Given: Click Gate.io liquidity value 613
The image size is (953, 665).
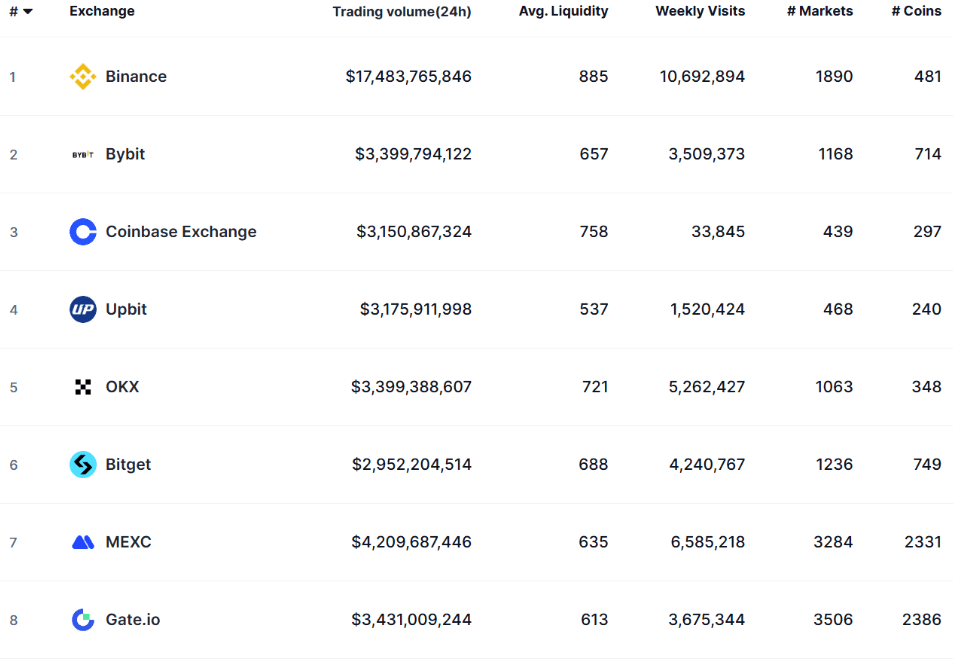Looking at the screenshot, I should tap(594, 619).
